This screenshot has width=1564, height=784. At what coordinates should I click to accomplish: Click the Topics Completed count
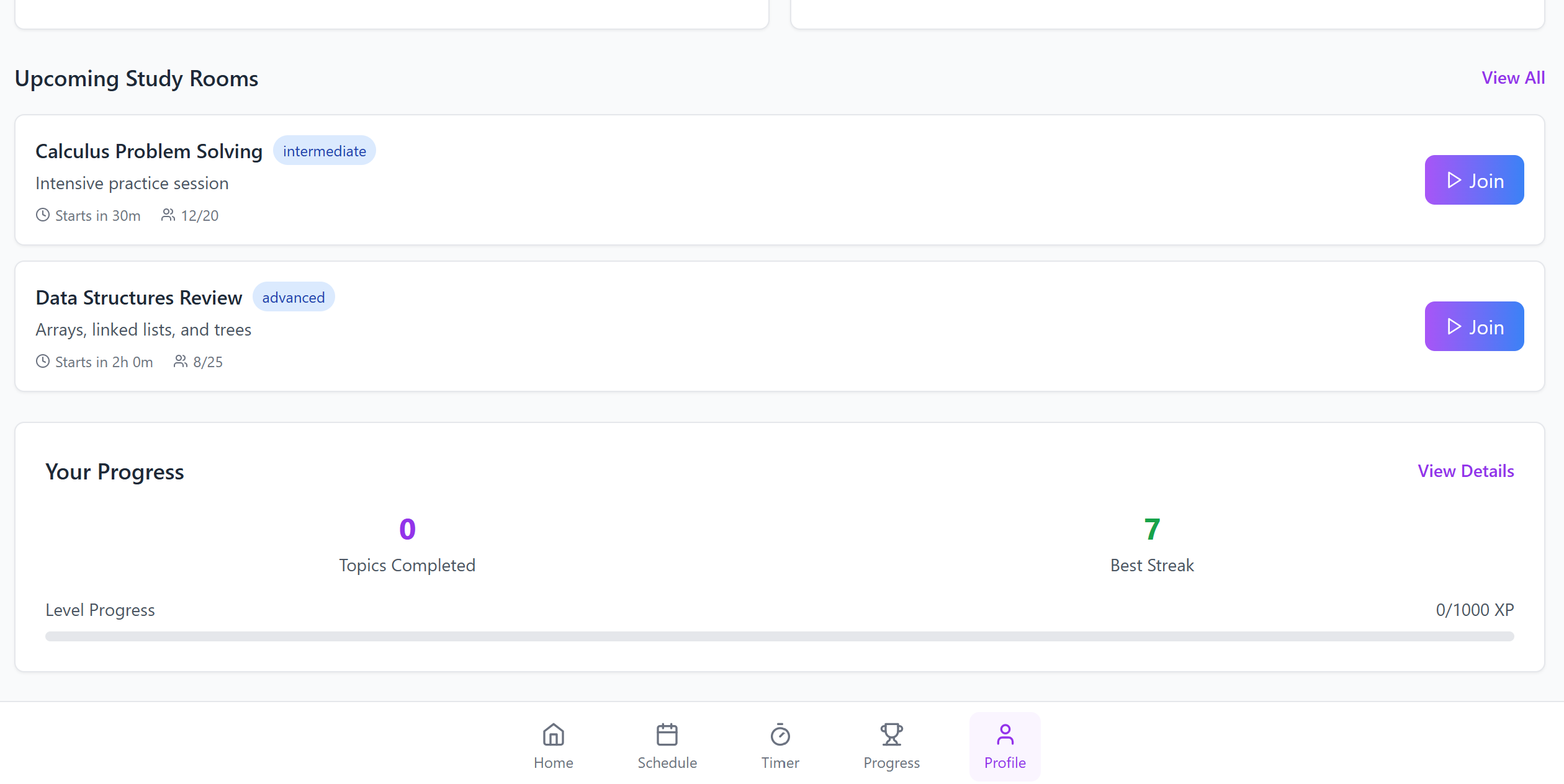[407, 529]
